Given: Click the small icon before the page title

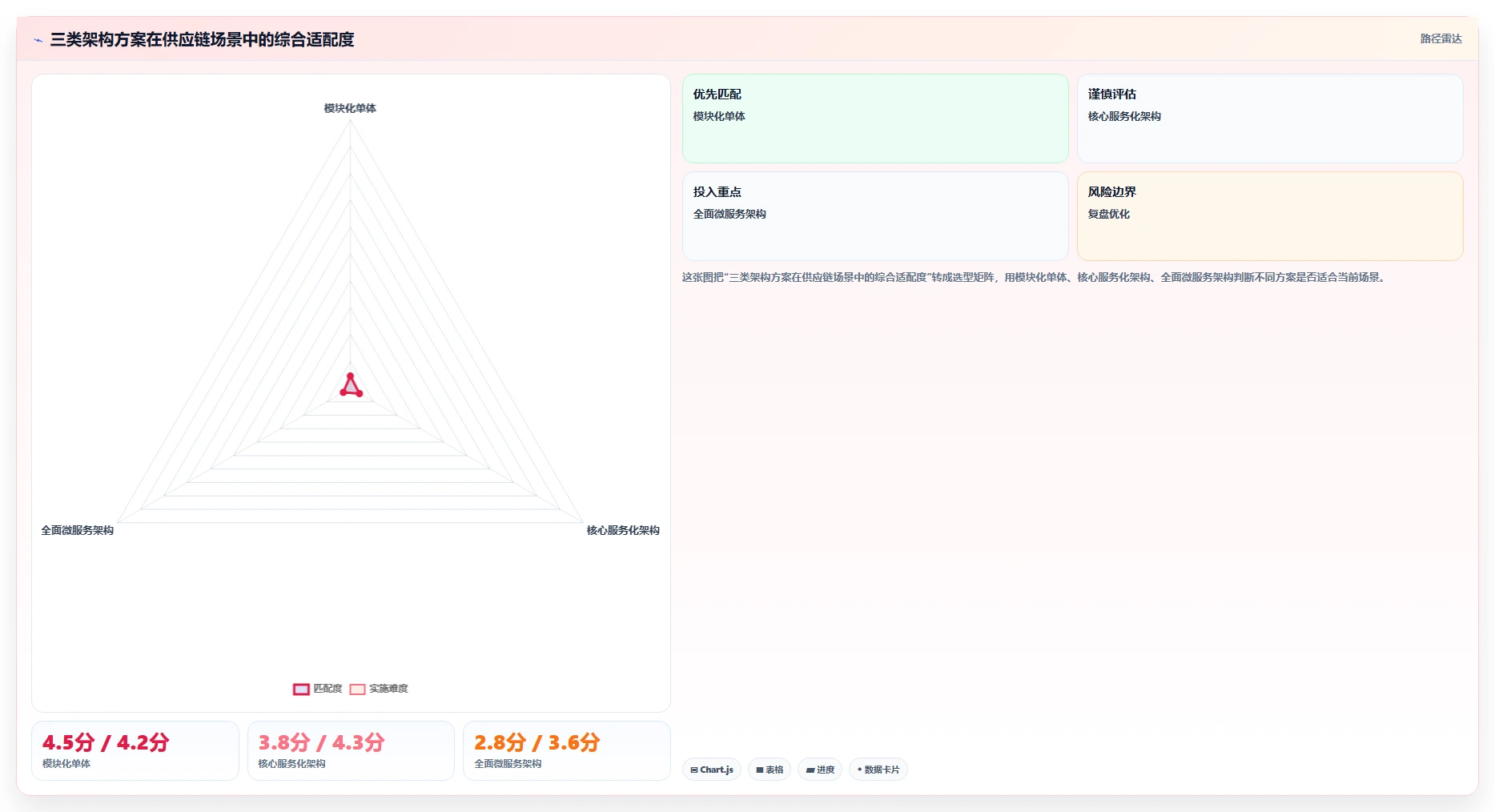Looking at the screenshot, I should click(38, 40).
